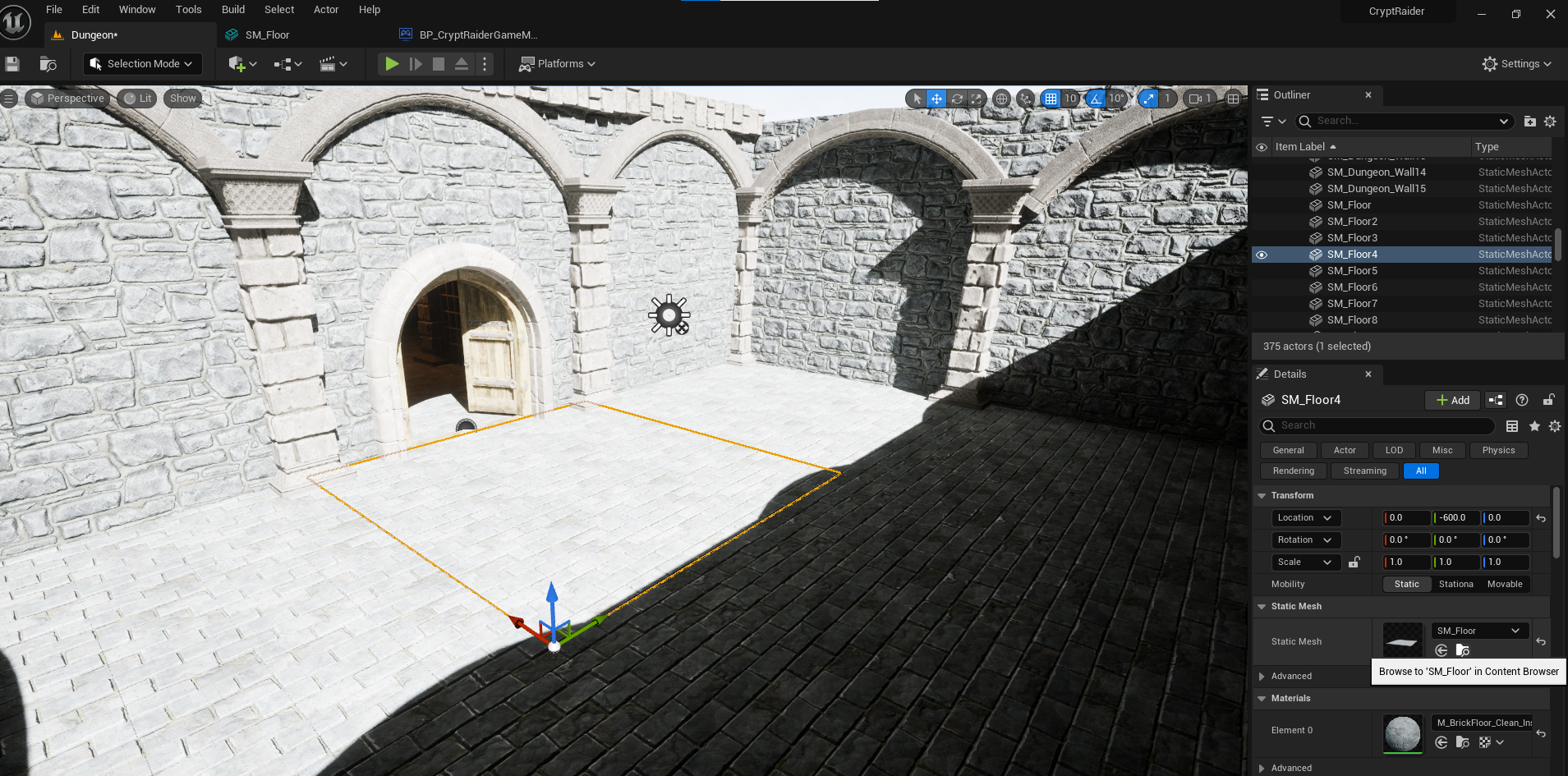
Task: Open the viewport layout maximize icon
Action: tap(1233, 99)
